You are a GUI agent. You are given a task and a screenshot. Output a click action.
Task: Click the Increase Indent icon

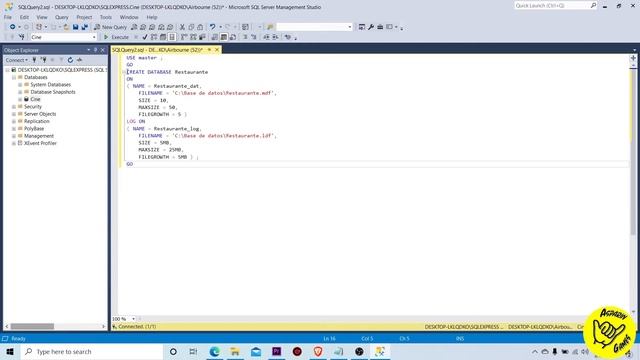275,37
